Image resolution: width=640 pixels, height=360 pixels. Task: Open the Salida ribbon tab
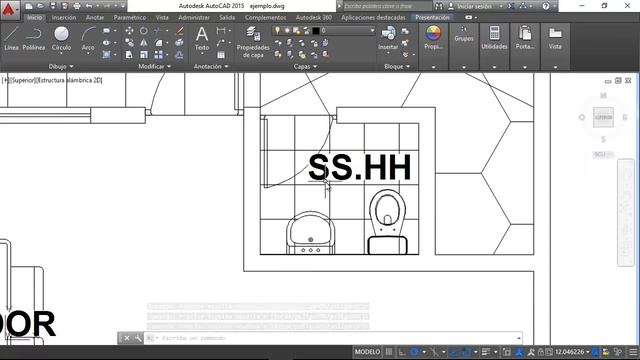click(227, 18)
